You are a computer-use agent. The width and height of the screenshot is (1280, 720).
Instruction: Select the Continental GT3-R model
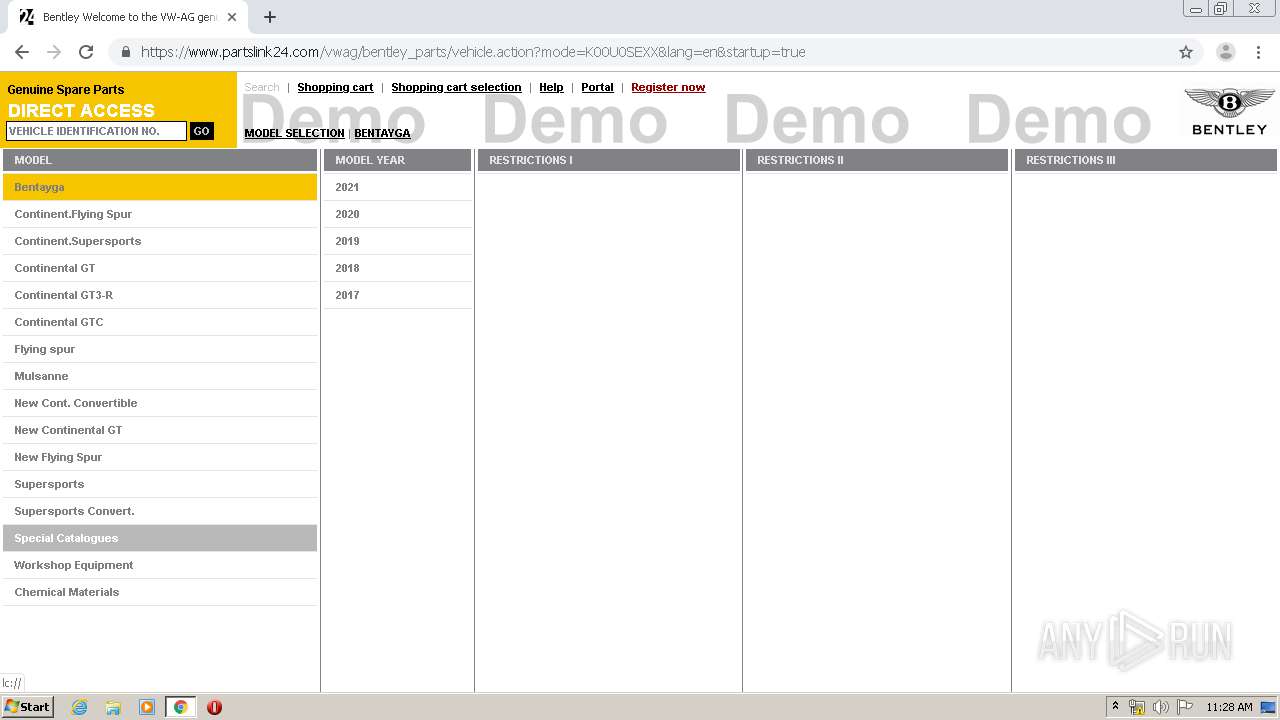[x=160, y=295]
